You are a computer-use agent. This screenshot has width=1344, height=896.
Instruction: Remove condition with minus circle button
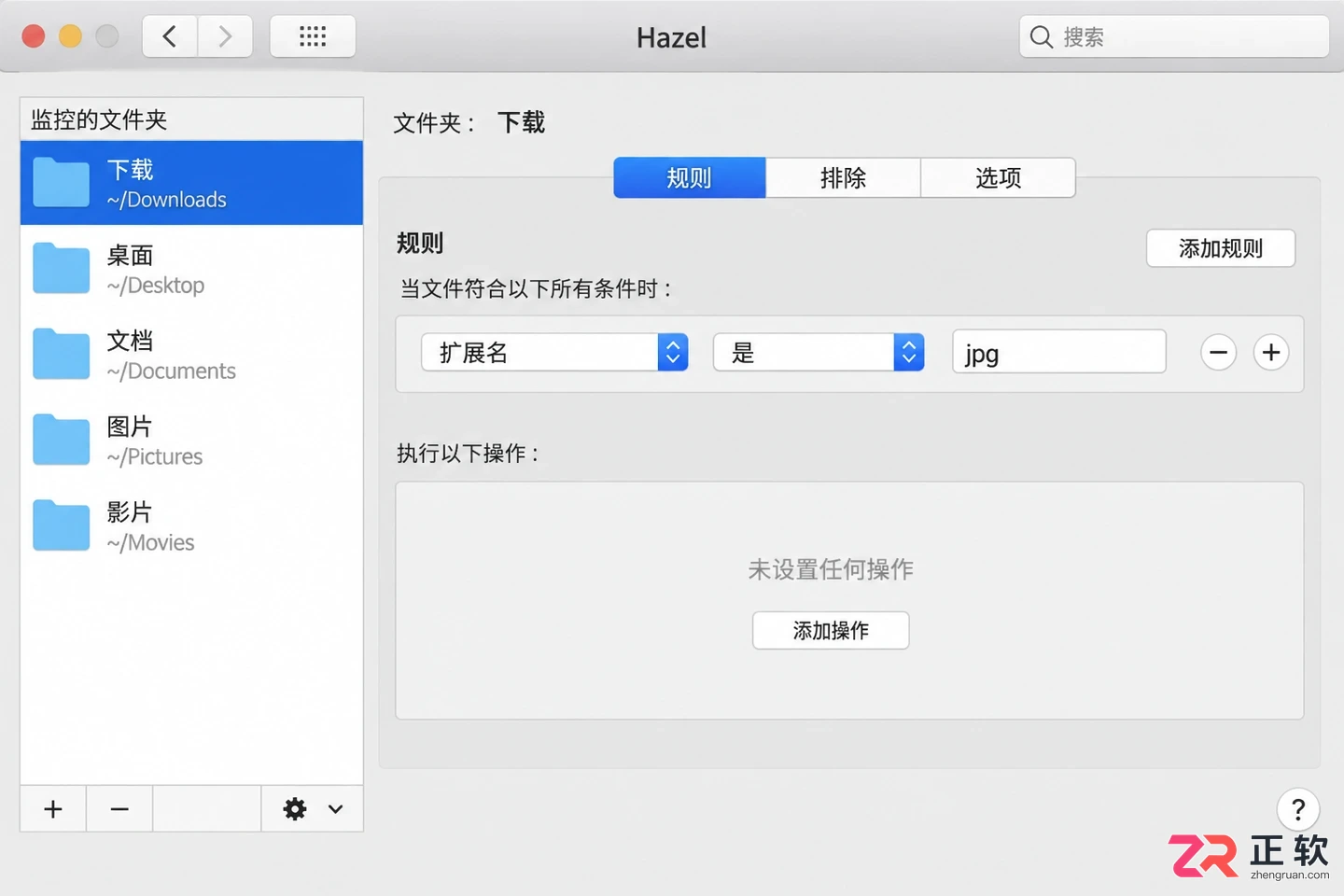pos(1218,352)
